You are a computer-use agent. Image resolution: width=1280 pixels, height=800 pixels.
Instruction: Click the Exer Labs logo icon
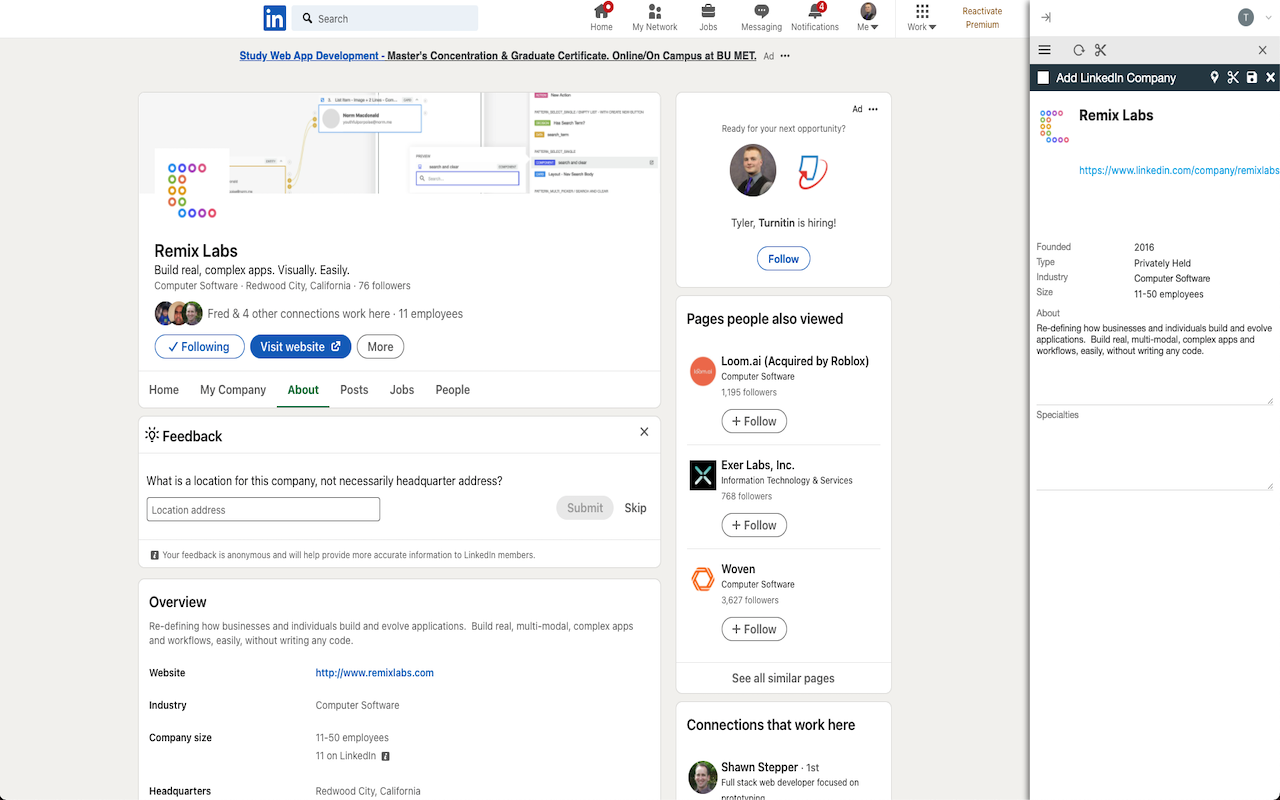(703, 475)
